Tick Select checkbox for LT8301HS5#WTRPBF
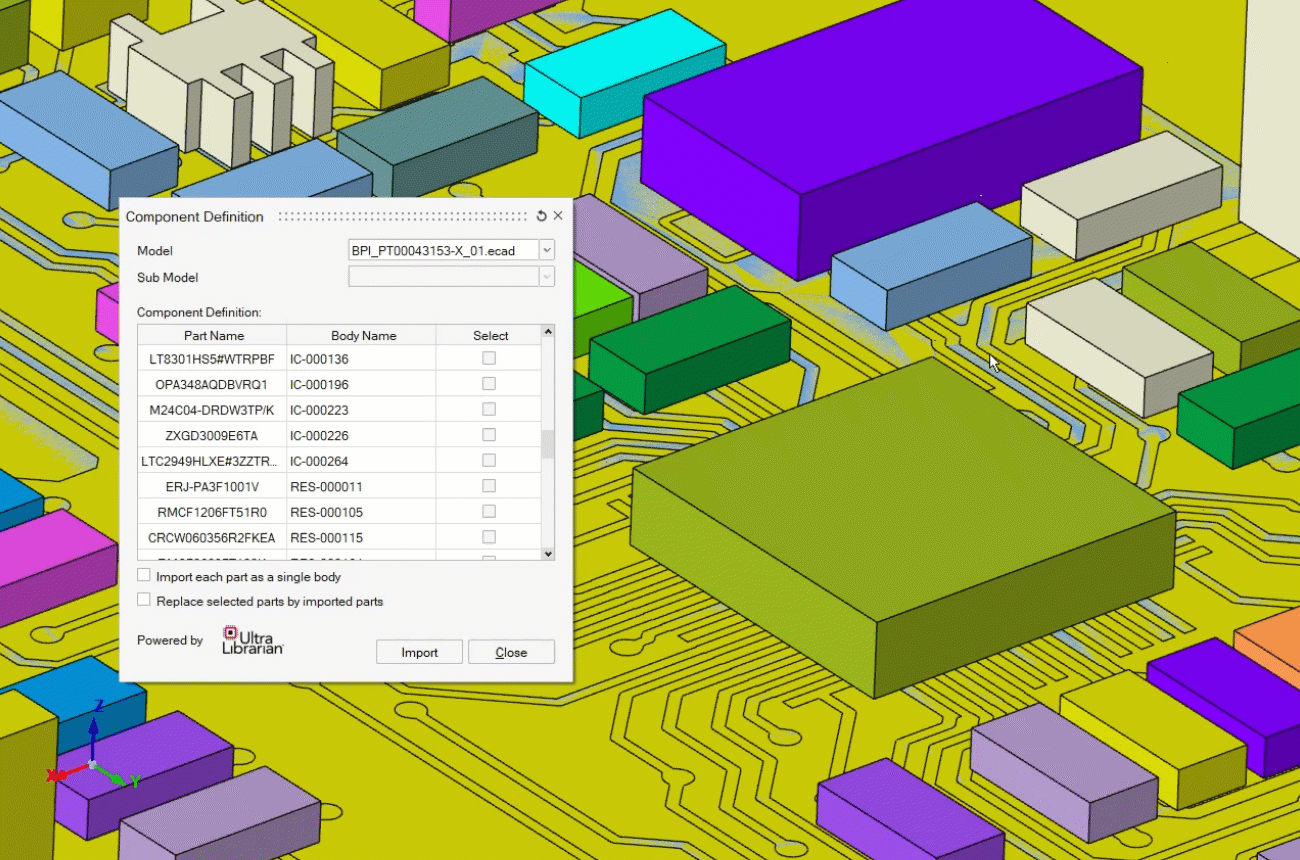This screenshot has height=860, width=1300. [489, 358]
